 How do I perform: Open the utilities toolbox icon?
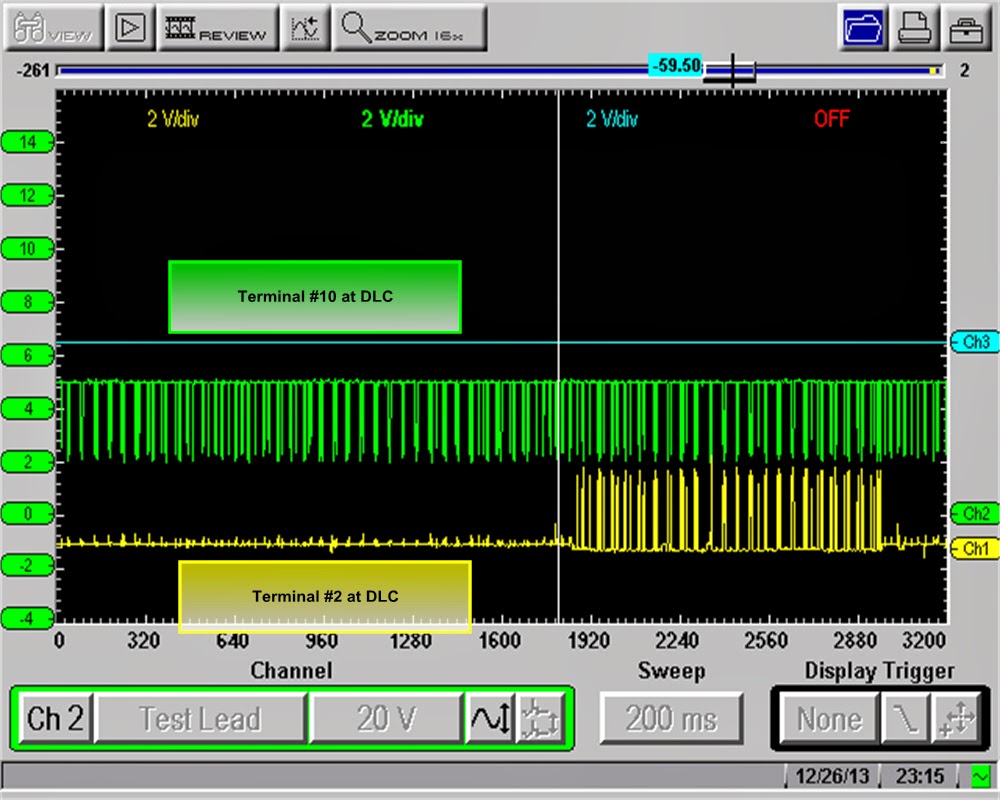click(x=967, y=27)
